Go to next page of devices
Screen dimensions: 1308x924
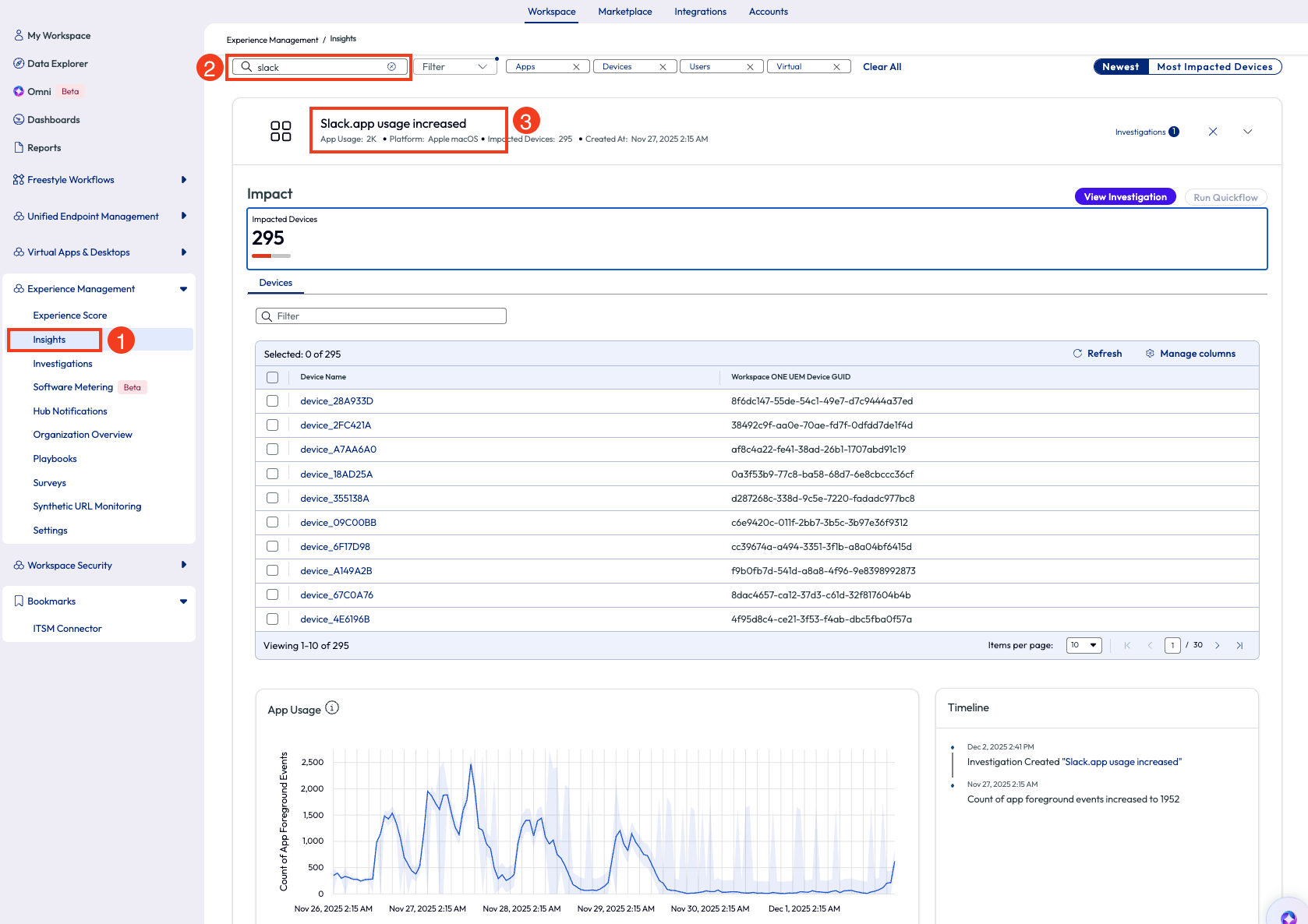1217,646
